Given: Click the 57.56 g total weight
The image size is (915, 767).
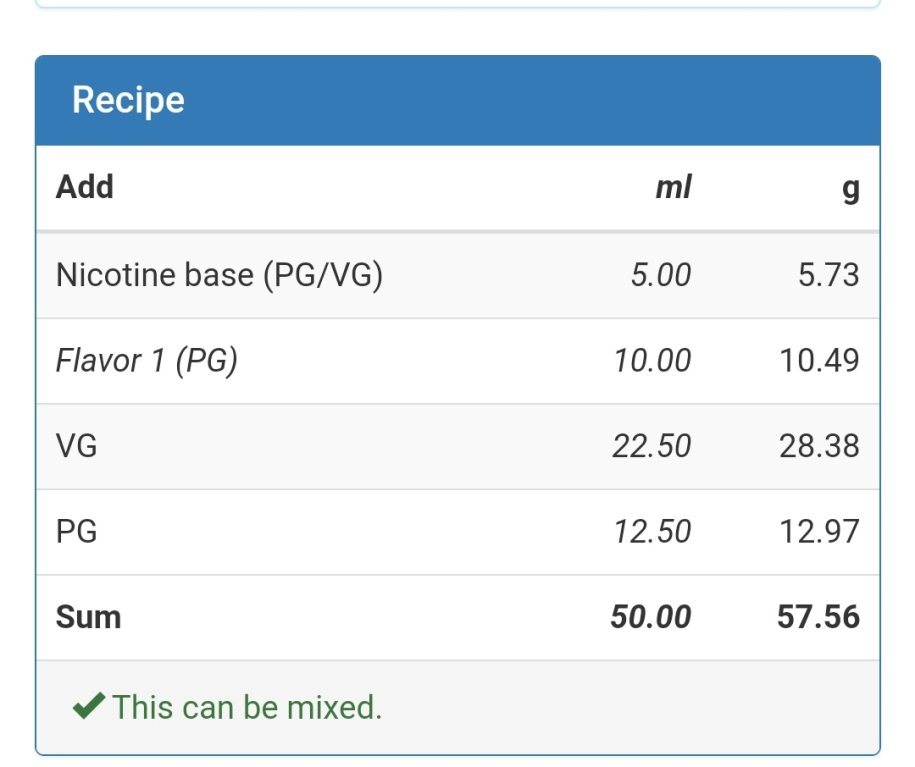Looking at the screenshot, I should click(x=819, y=617).
